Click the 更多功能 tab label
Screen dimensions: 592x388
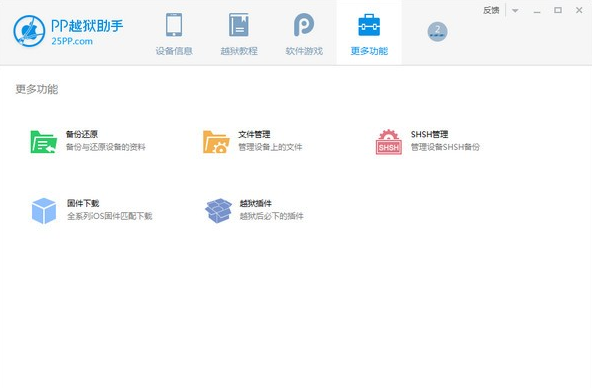(369, 51)
